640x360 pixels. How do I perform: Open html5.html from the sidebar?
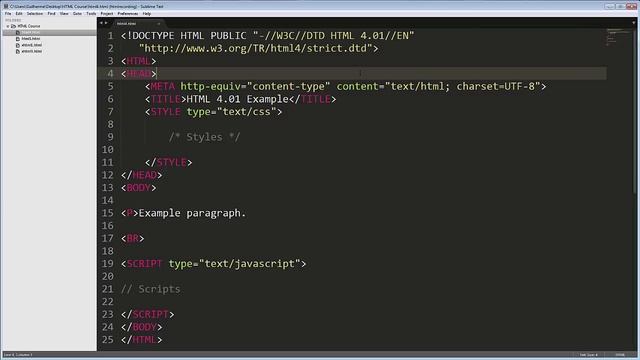point(31,39)
